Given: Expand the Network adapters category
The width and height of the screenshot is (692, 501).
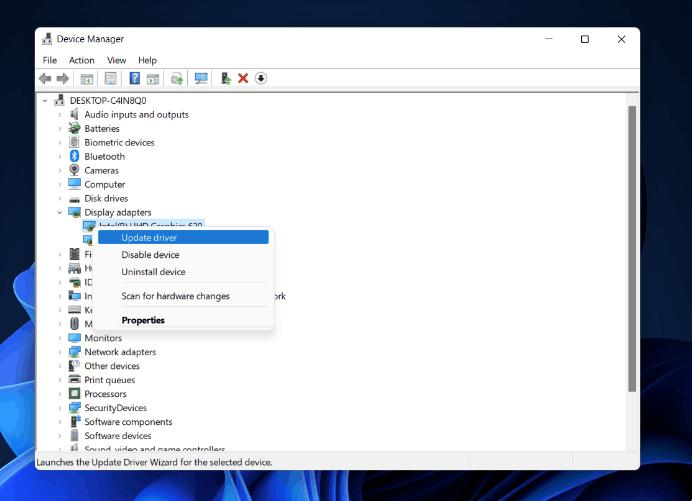Looking at the screenshot, I should click(x=60, y=352).
